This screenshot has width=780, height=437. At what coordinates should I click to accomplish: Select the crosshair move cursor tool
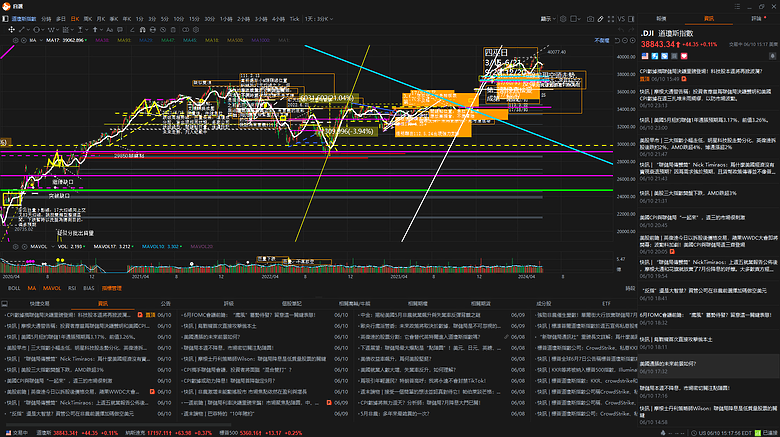(x=11, y=30)
